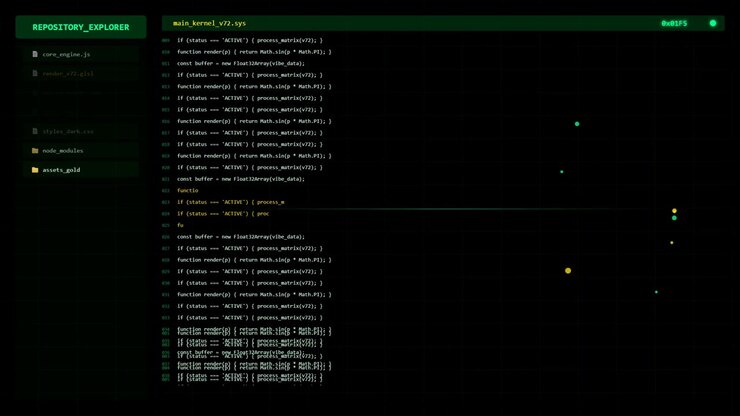This screenshot has width=740, height=416.
Task: Click the file icon beside core_engine.js
Action: pyautogui.click(x=35, y=54)
